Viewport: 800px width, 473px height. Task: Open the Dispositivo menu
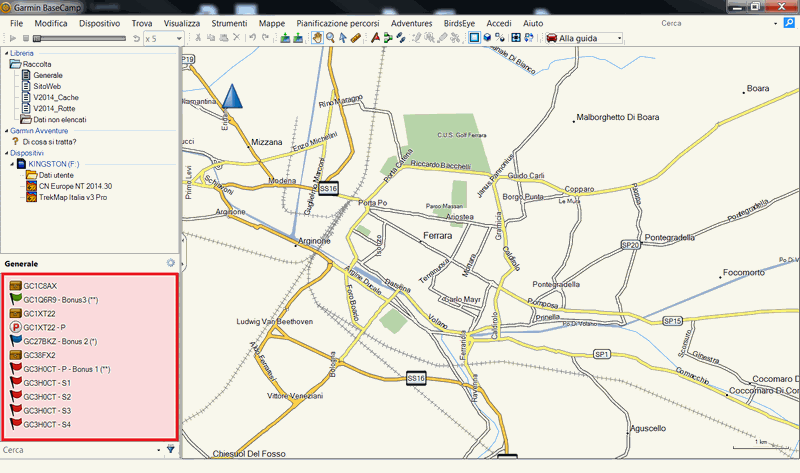99,23
